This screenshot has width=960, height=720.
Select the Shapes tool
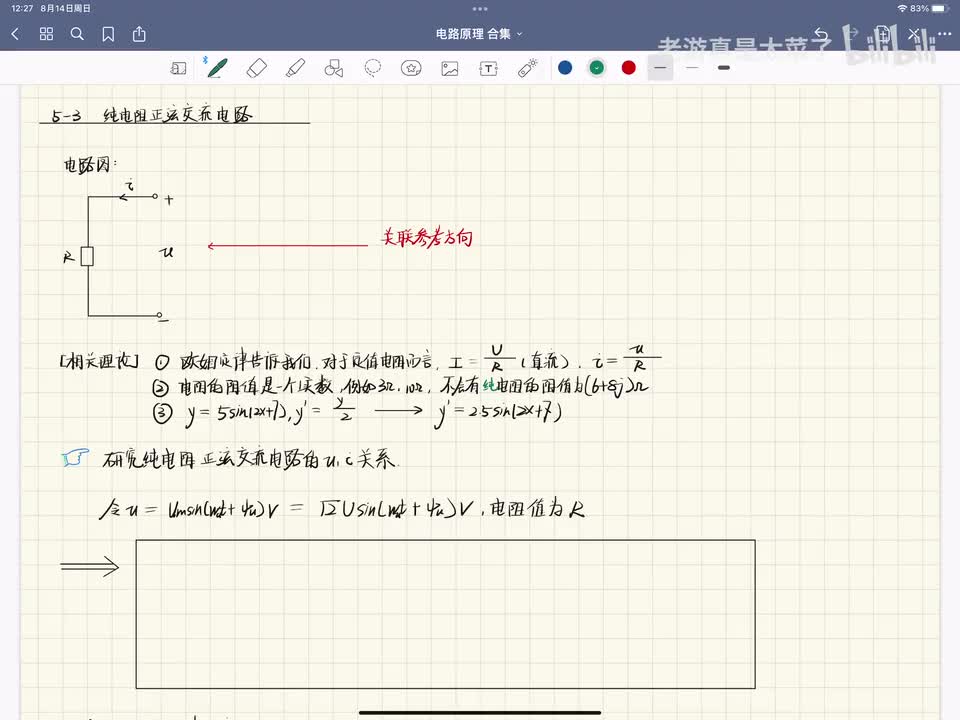click(334, 68)
